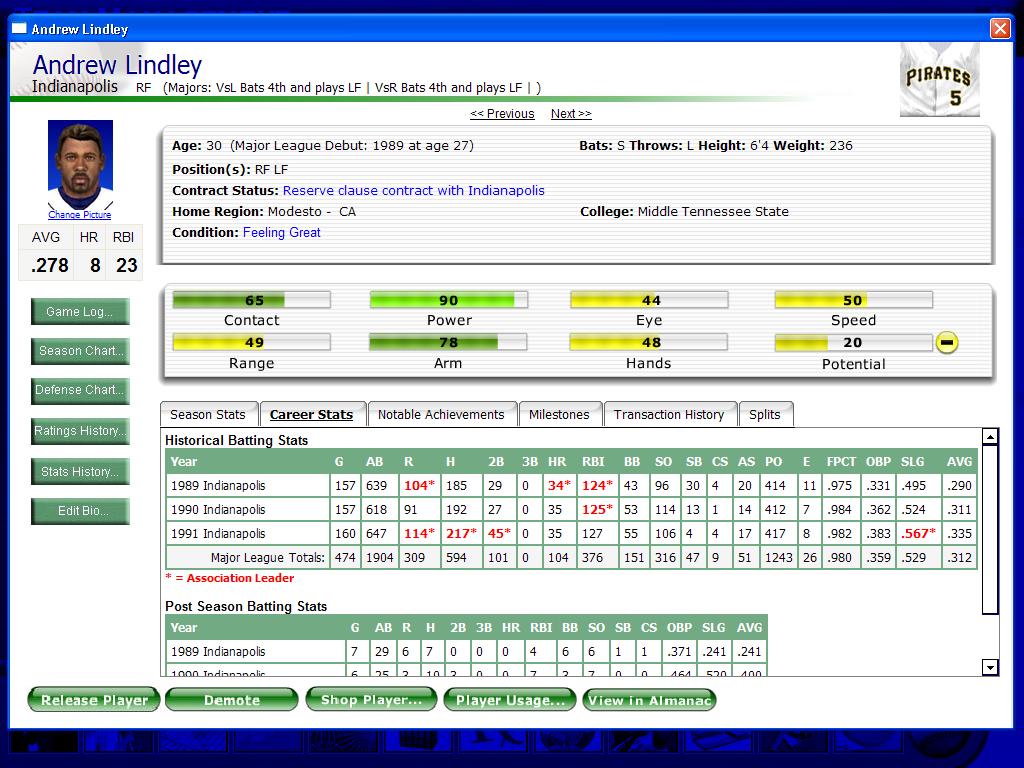This screenshot has height=768, width=1024.
Task: Open the Notable Achievements tab
Action: [441, 415]
